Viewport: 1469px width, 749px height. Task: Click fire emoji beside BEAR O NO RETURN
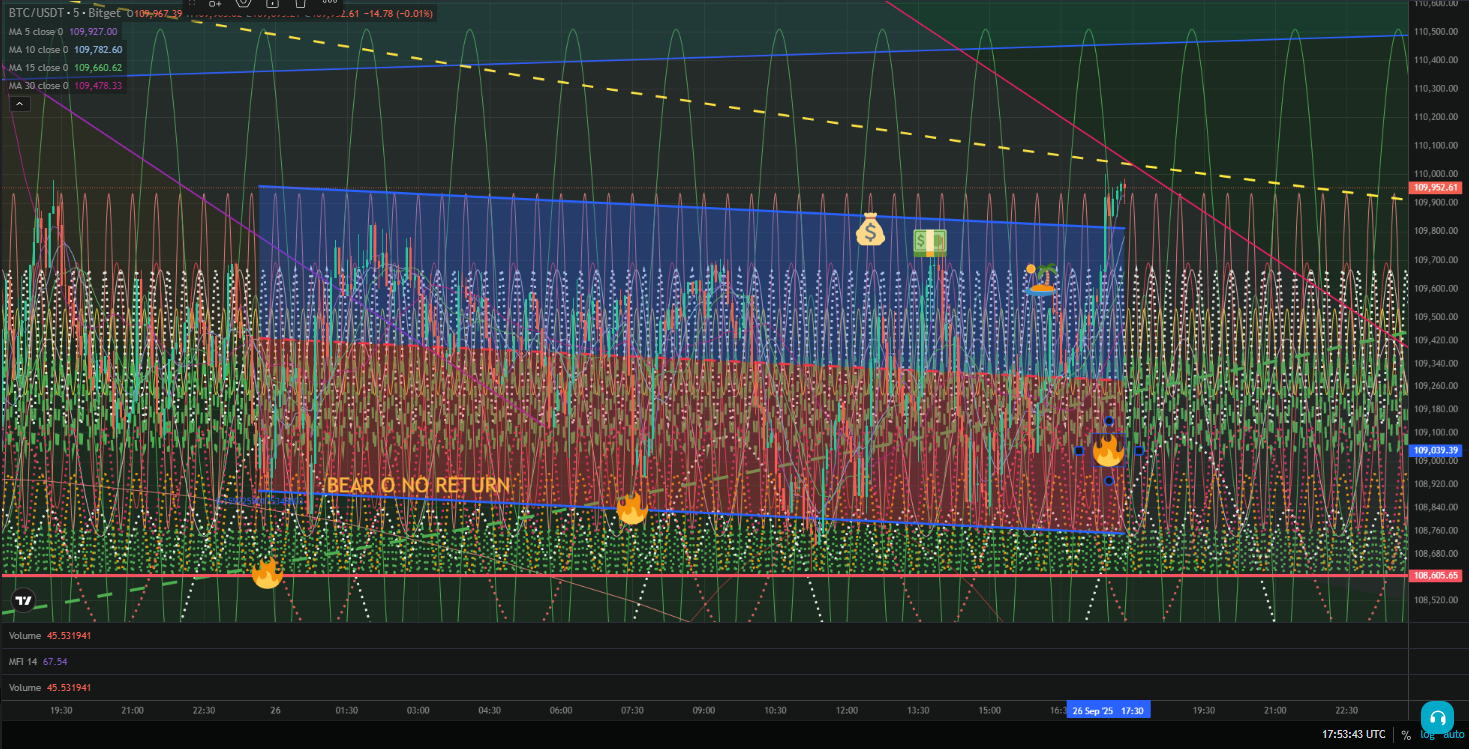coord(631,508)
